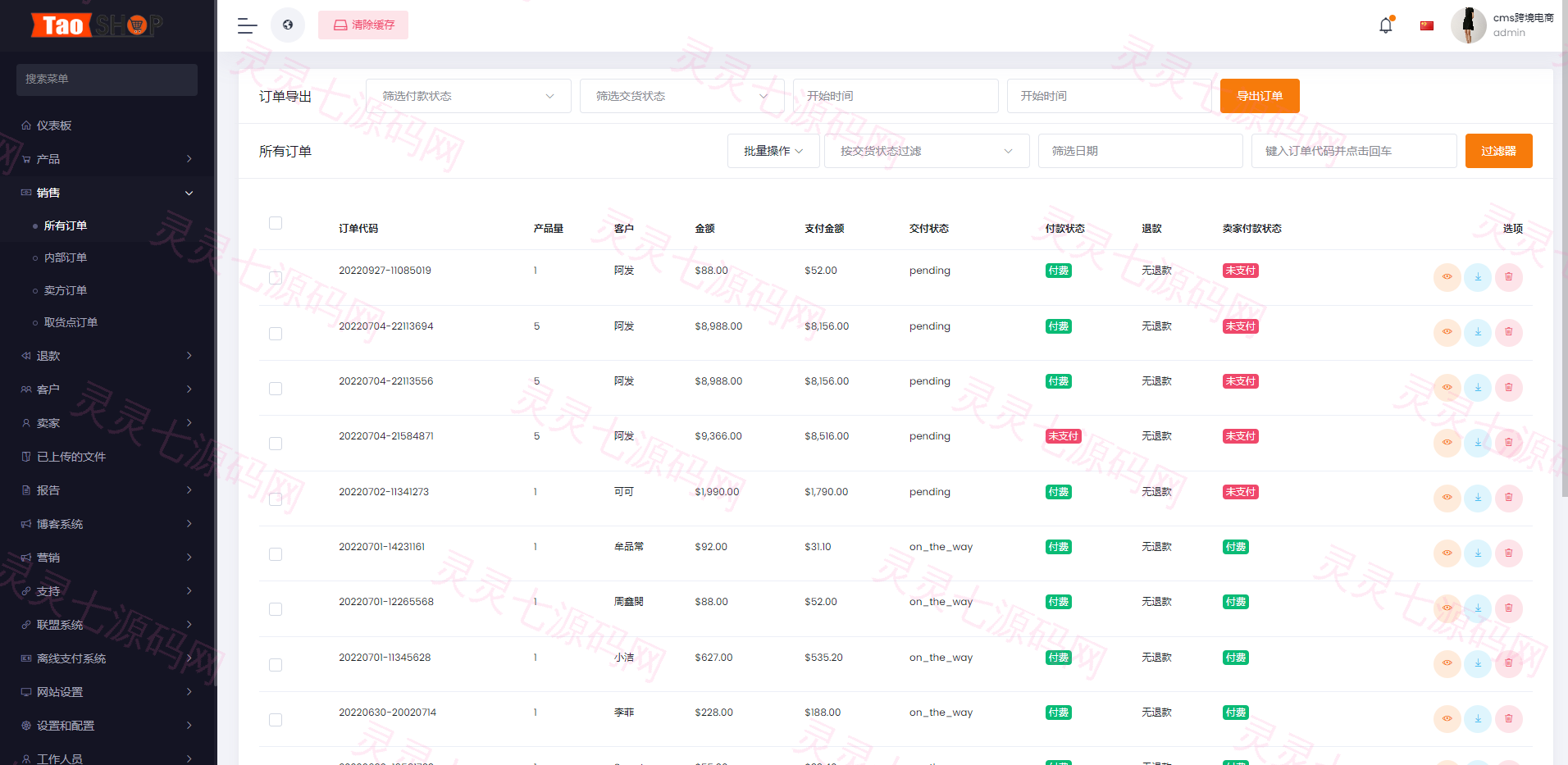Download invoice for order 20220630-20020714
Viewport: 1568px width, 765px height.
(1478, 718)
